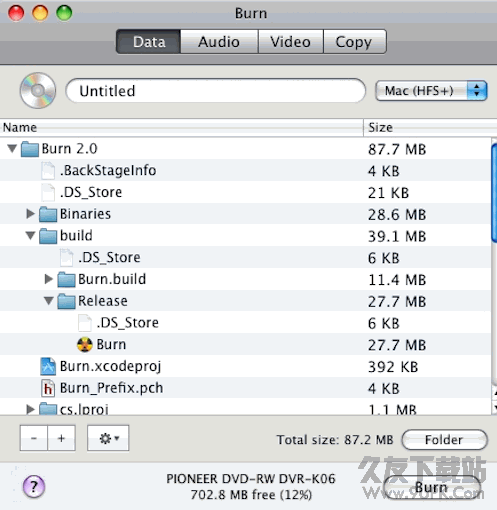Click the Burn.xcodeproj Xcode project icon
Screen dimensions: 497x510
[48, 366]
